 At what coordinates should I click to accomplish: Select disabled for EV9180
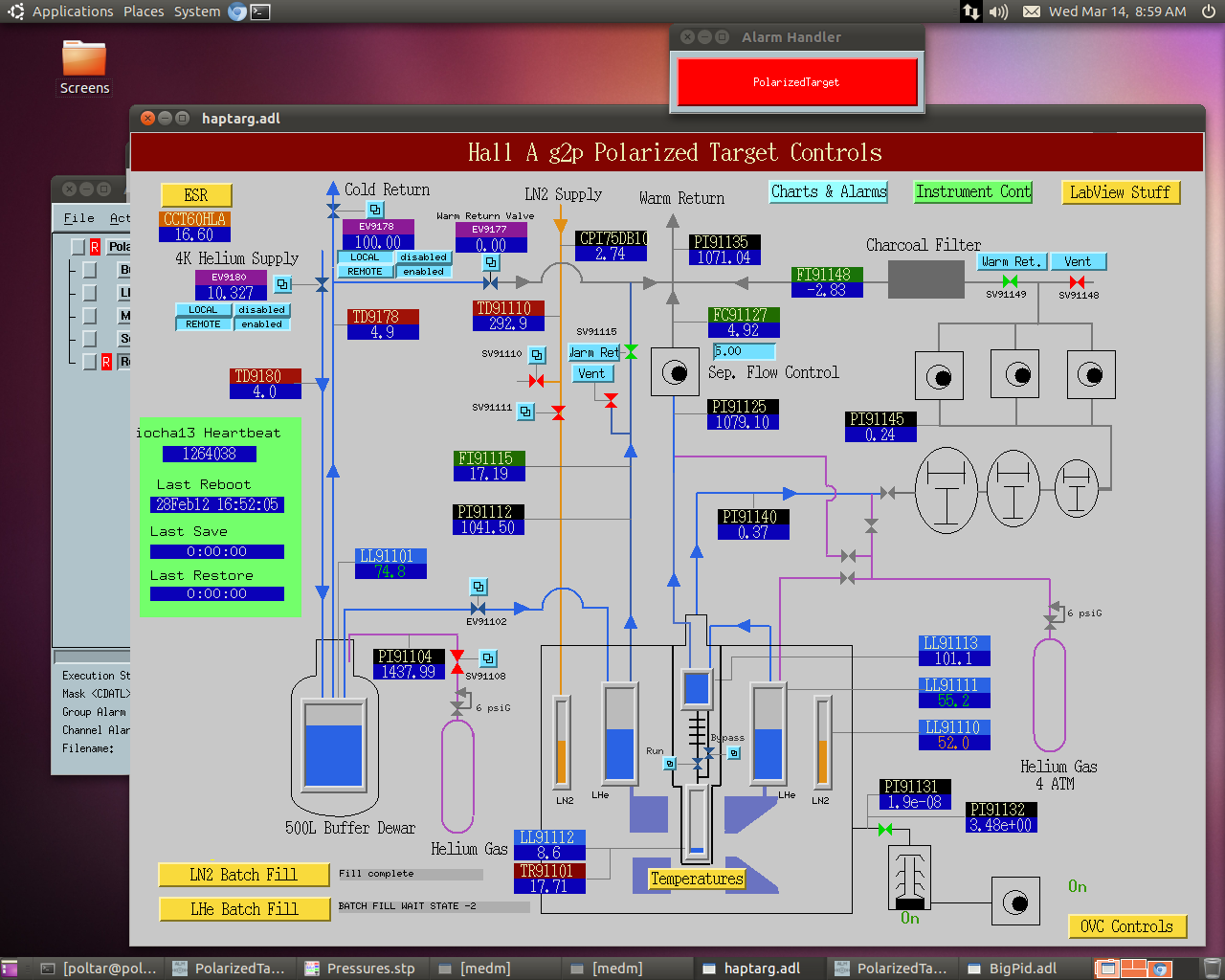[262, 310]
